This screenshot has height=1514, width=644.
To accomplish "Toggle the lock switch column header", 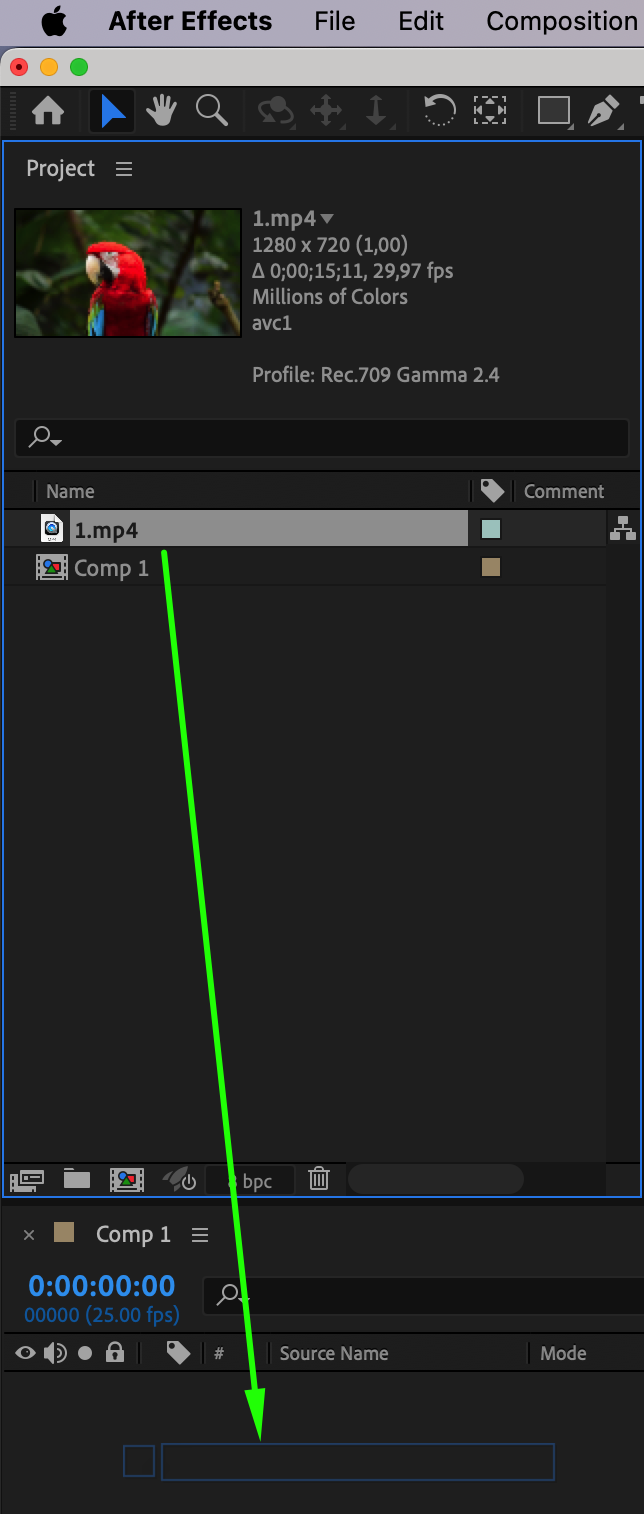I will click(115, 1353).
